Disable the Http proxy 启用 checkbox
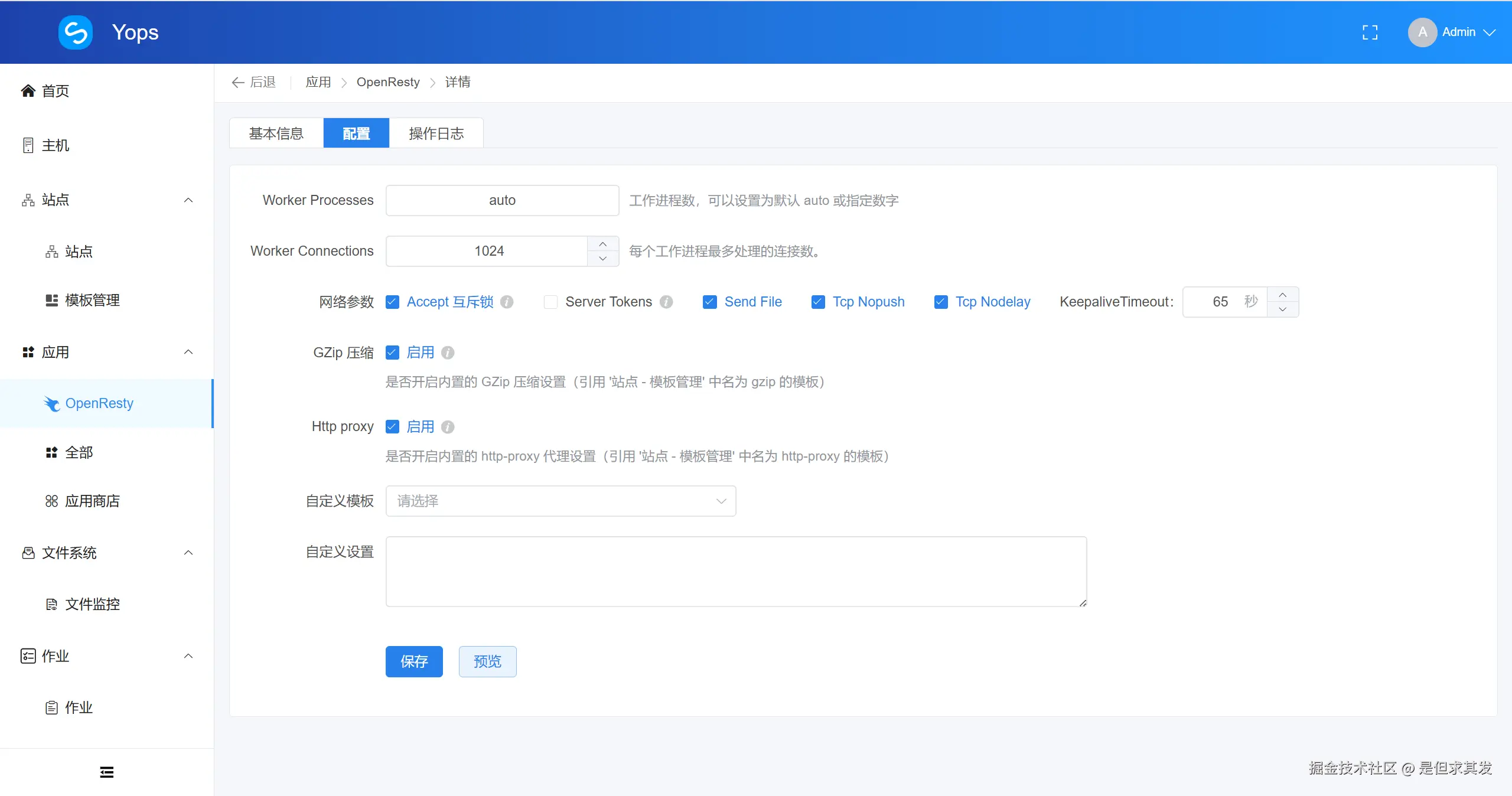1512x796 pixels. click(x=392, y=426)
